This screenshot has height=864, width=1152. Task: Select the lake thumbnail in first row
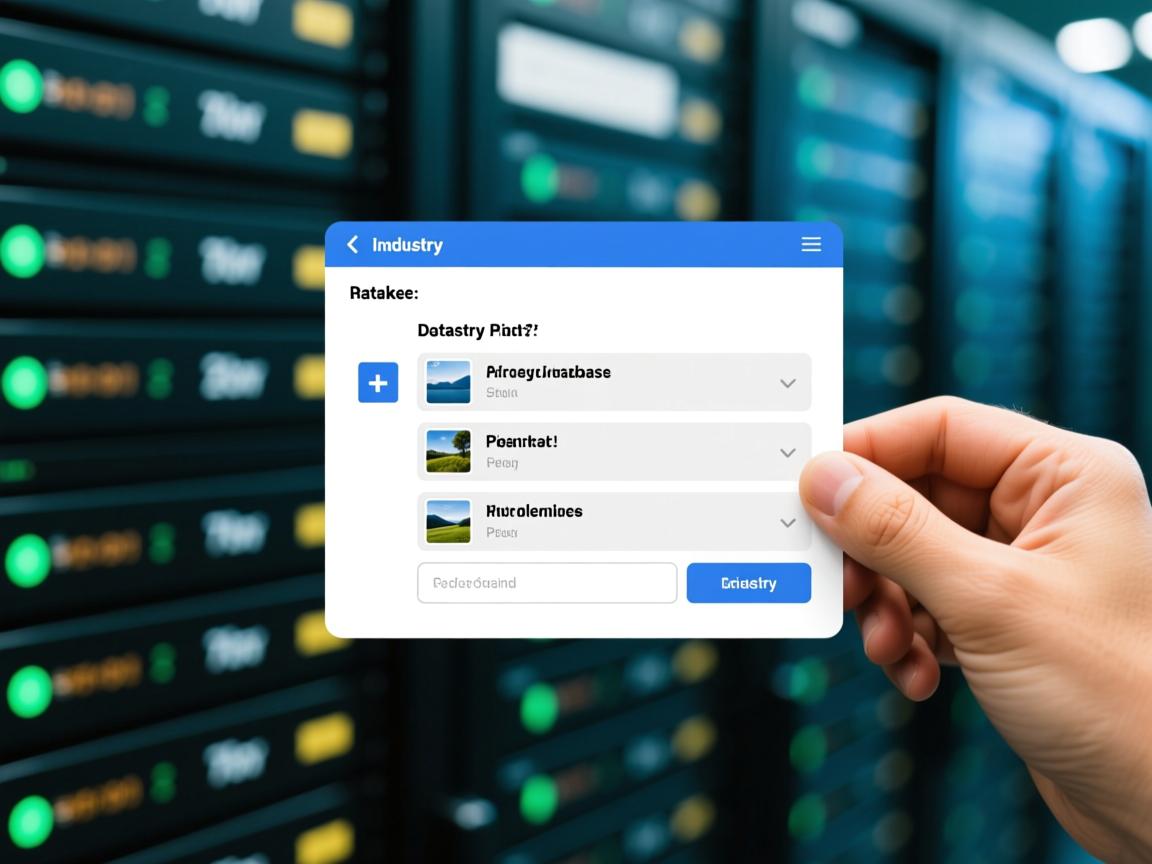click(448, 382)
